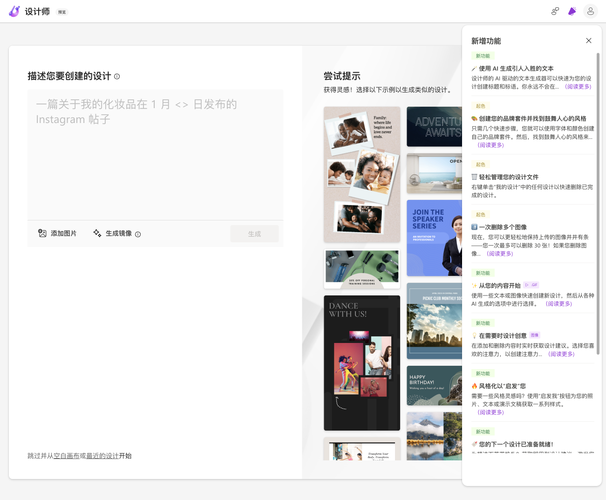Screen dimensions: 606x500
Task: Select the Join the Speaker Series template
Action: (434, 237)
